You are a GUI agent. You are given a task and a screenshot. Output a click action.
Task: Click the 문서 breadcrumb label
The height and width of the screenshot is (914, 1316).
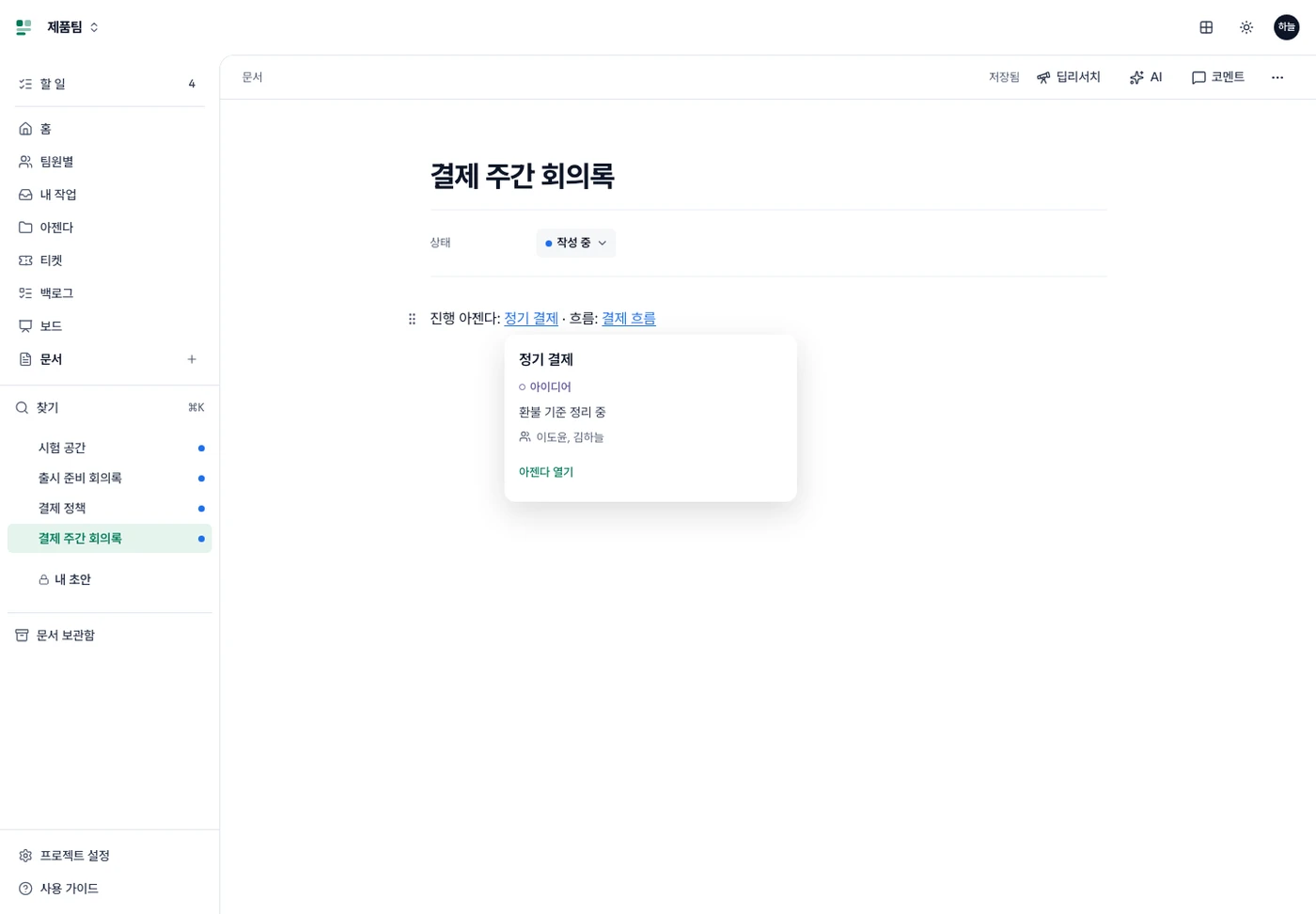[252, 77]
